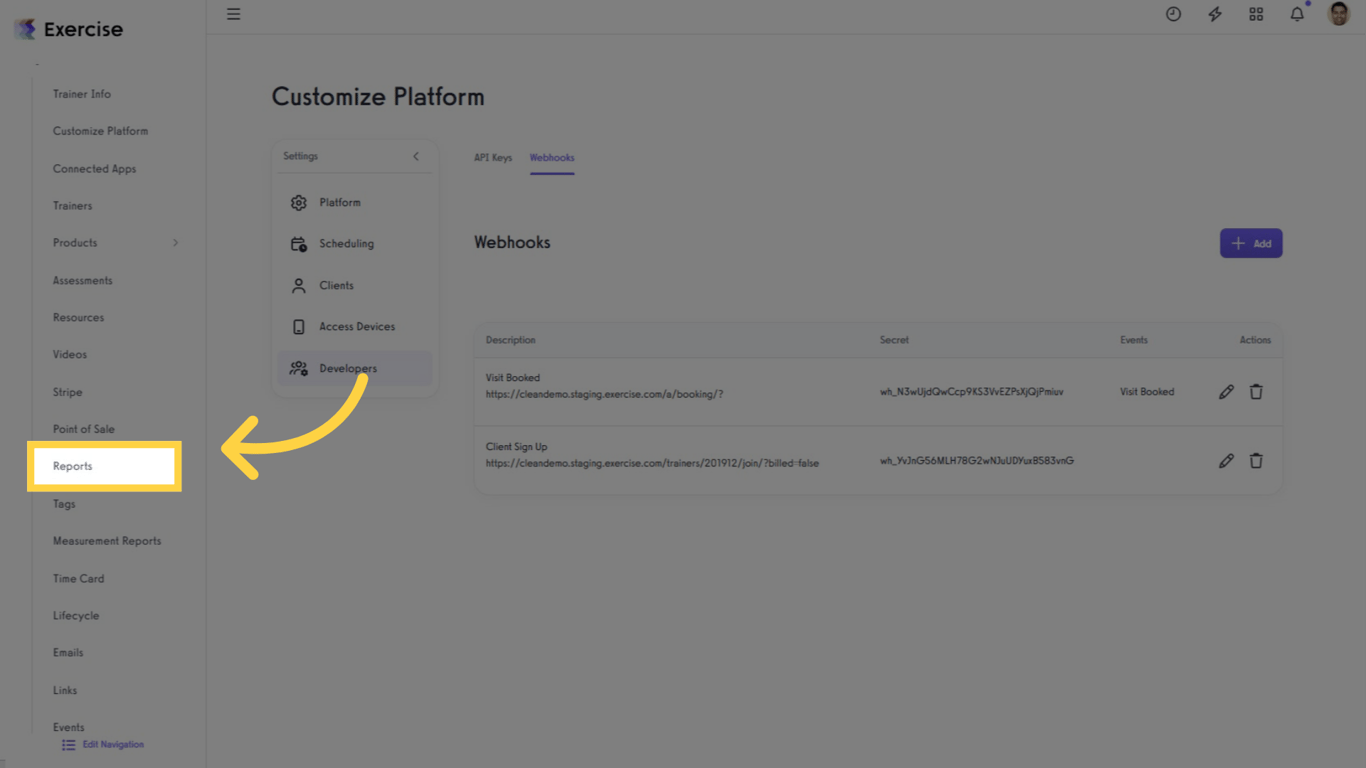Viewport: 1366px width, 768px height.
Task: Open the Clients settings section icon
Action: (x=298, y=285)
